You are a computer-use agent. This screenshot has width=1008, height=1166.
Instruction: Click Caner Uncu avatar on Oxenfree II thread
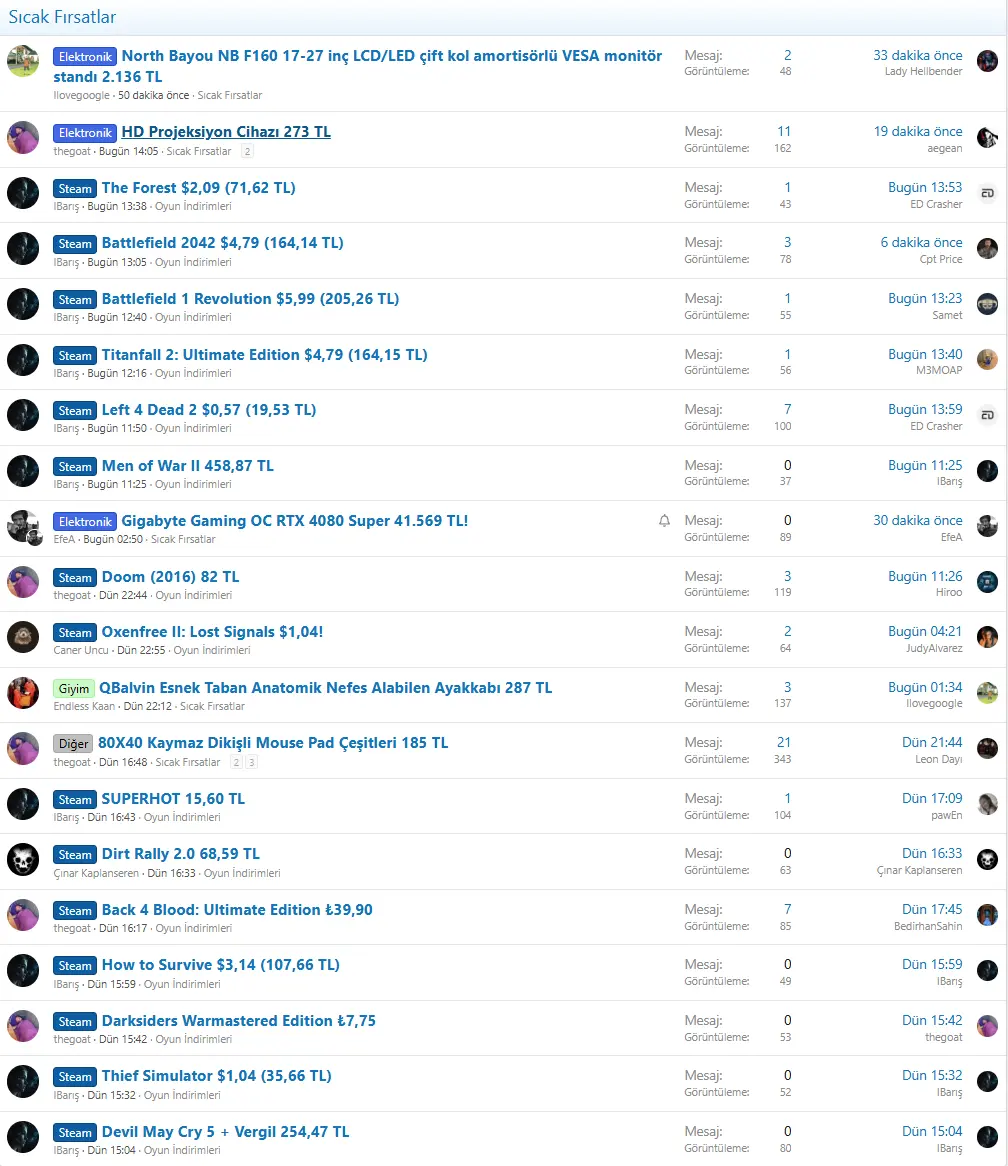[23, 637]
